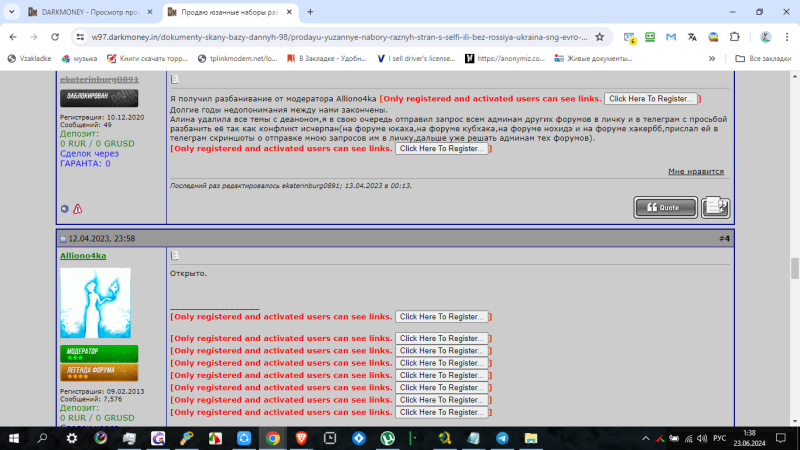800x450 pixels.
Task: Click the multi-quote icon next to Quote
Action: pos(715,208)
